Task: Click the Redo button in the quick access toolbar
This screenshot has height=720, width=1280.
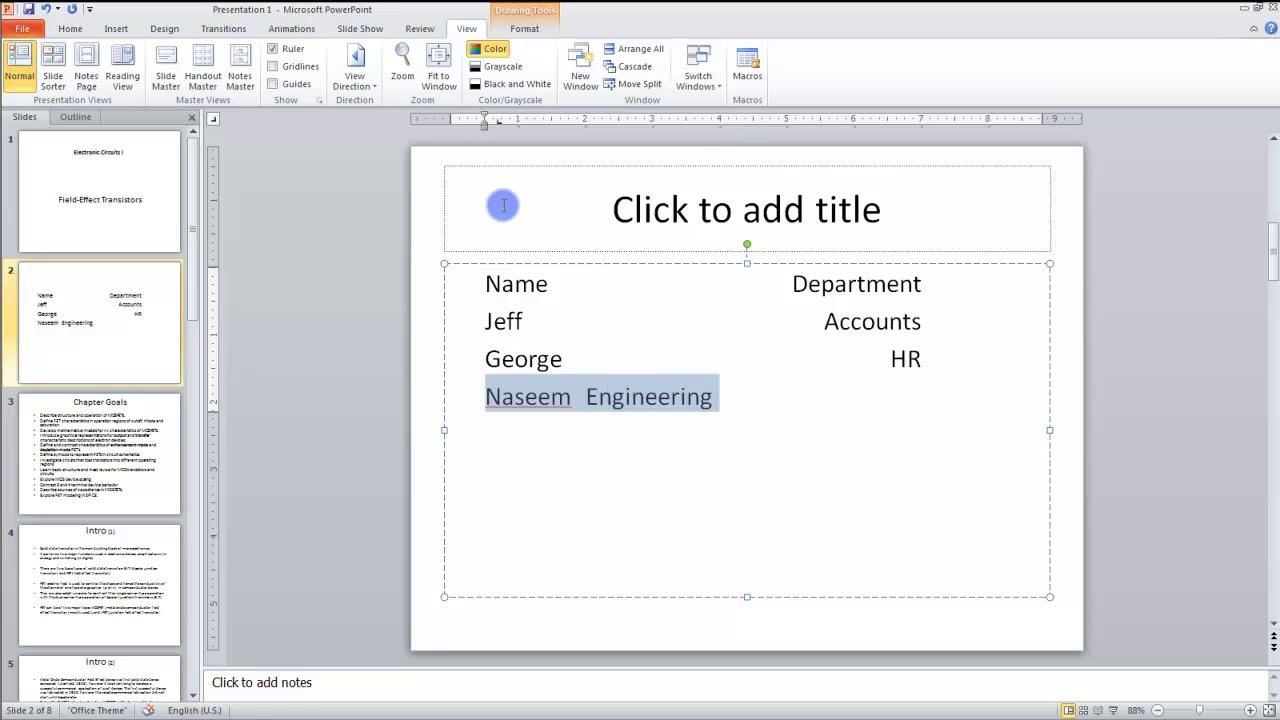Action: click(x=72, y=9)
